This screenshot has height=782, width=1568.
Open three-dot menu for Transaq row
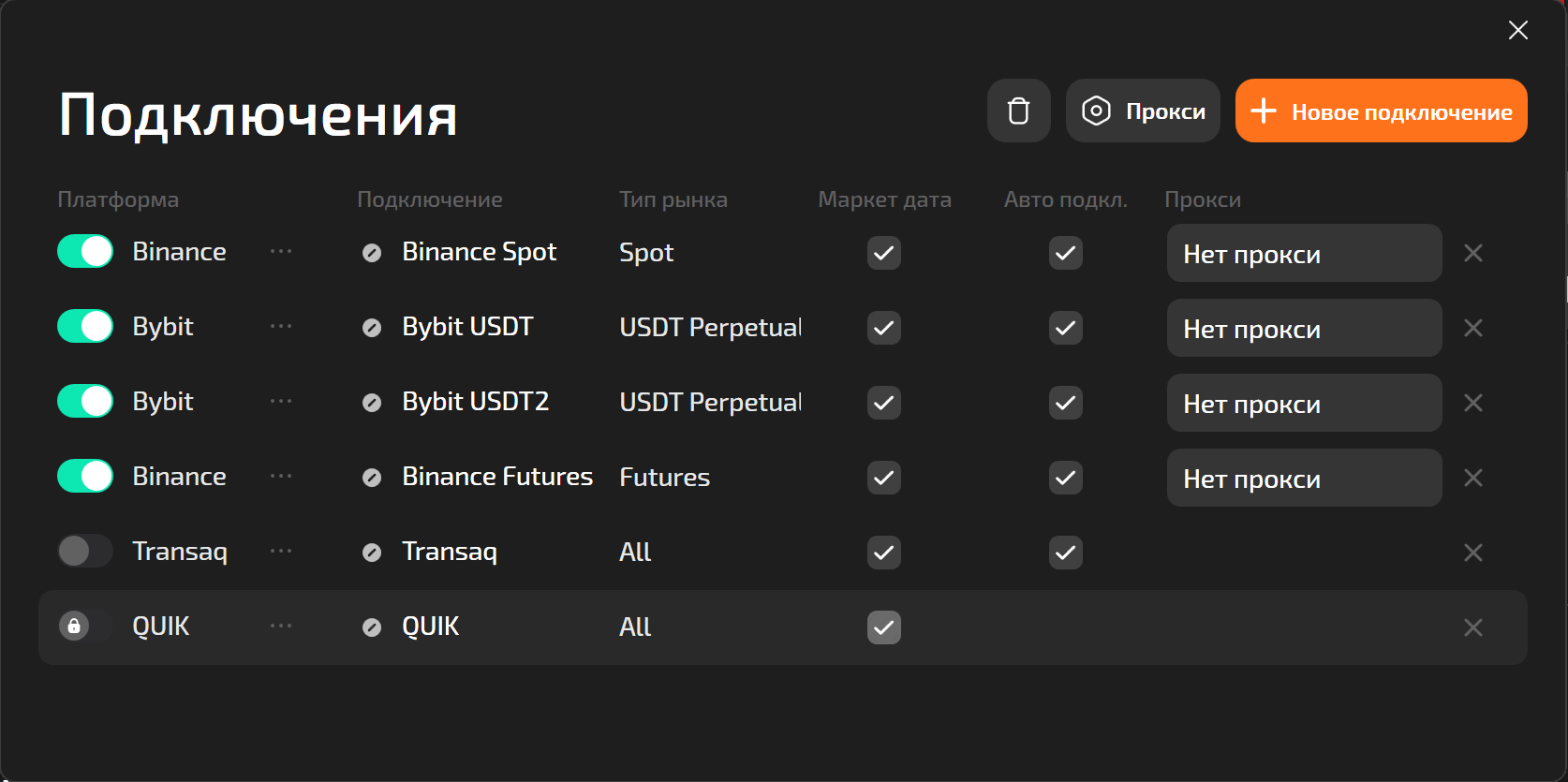(281, 552)
